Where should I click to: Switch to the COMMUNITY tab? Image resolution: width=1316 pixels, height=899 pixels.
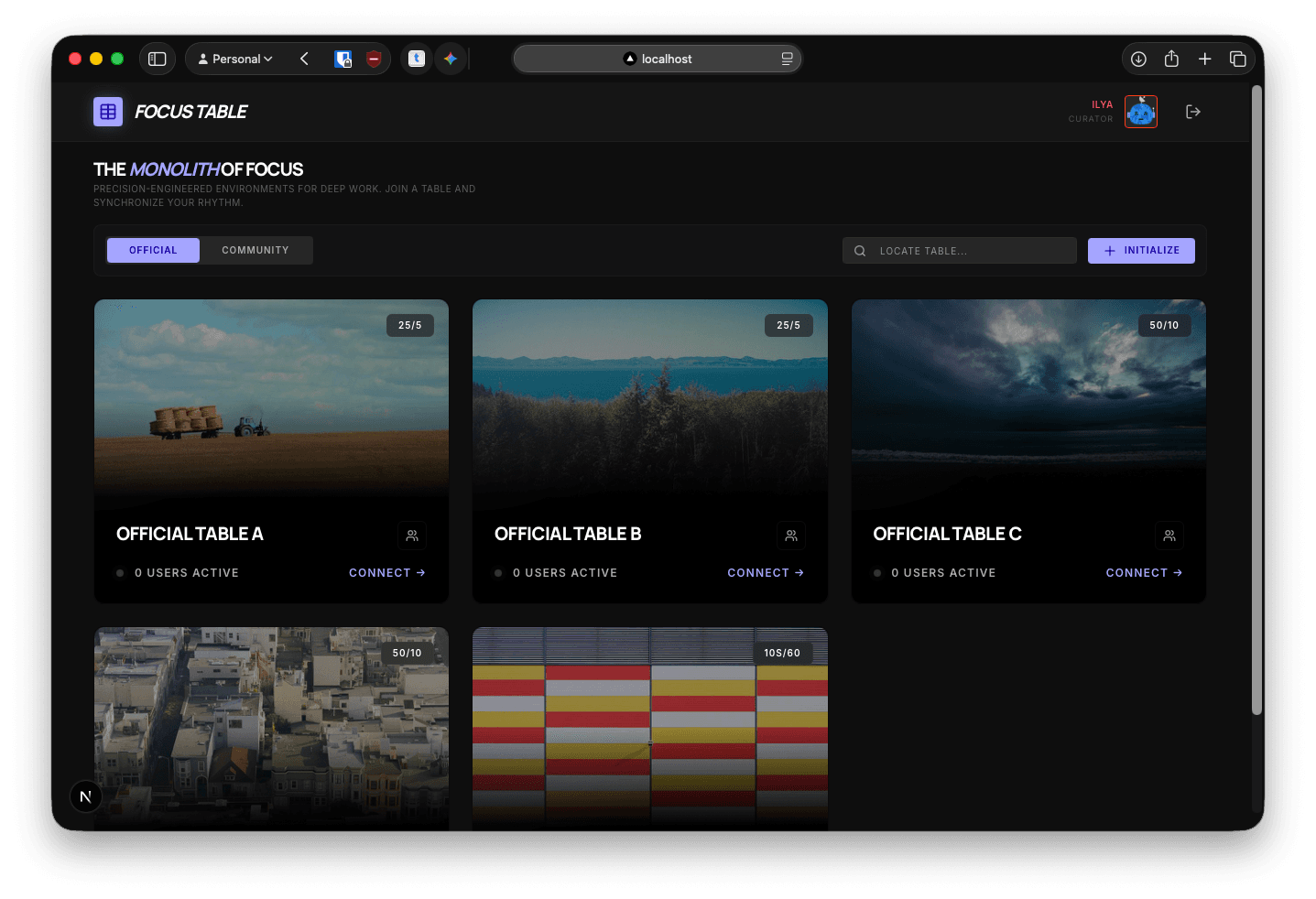point(256,250)
